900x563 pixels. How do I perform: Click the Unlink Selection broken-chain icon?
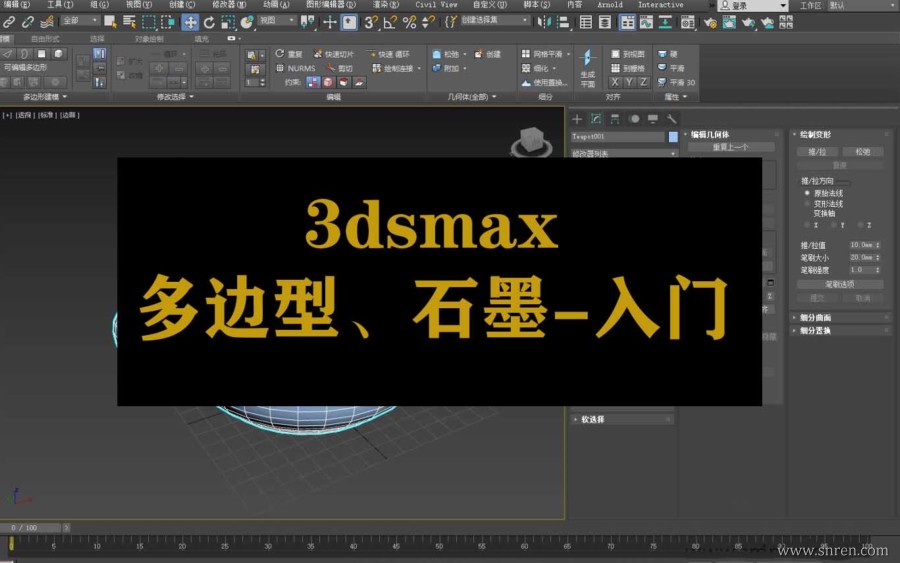28,22
